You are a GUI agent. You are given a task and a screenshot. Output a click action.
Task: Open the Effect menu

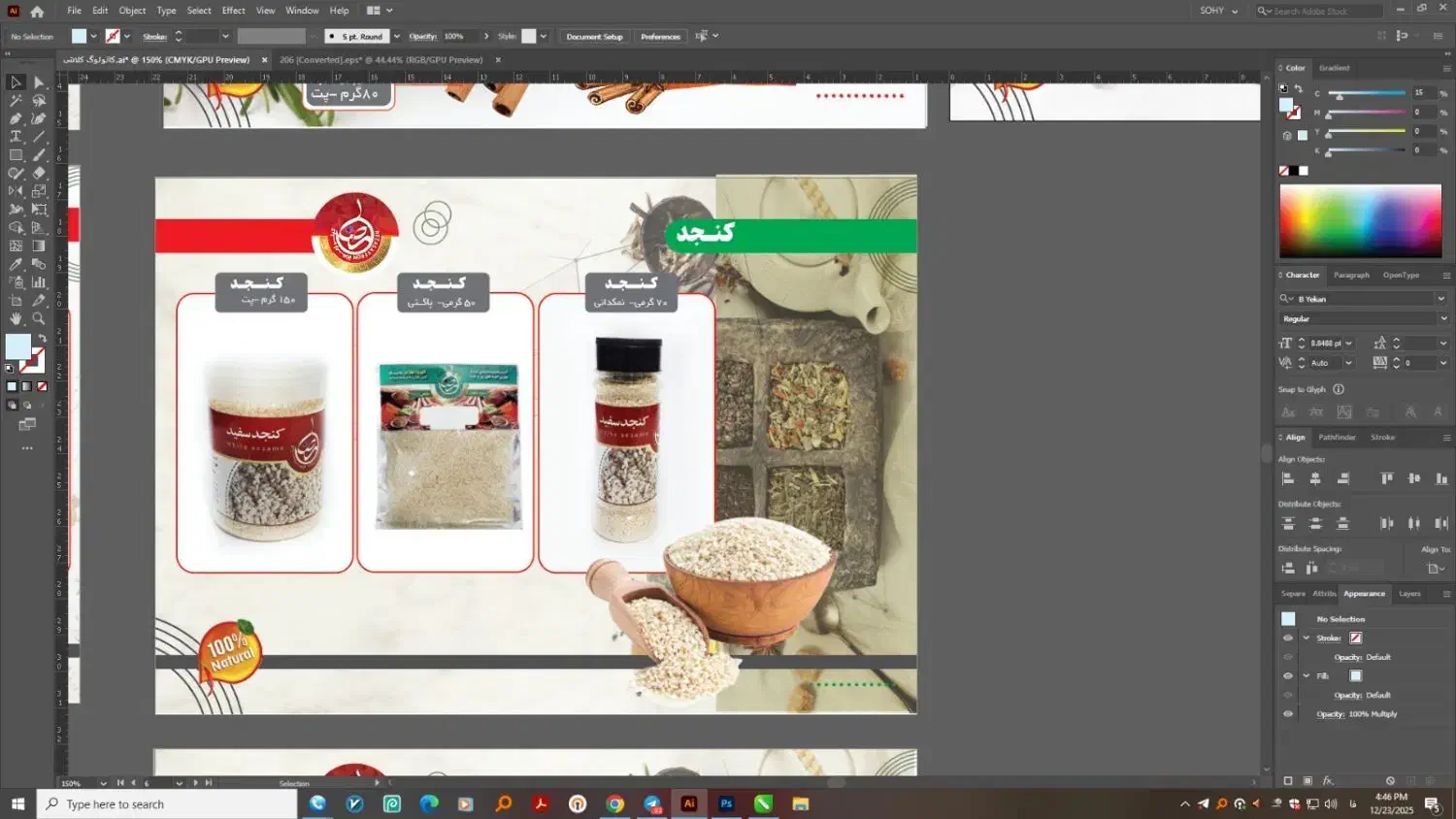coord(233,11)
